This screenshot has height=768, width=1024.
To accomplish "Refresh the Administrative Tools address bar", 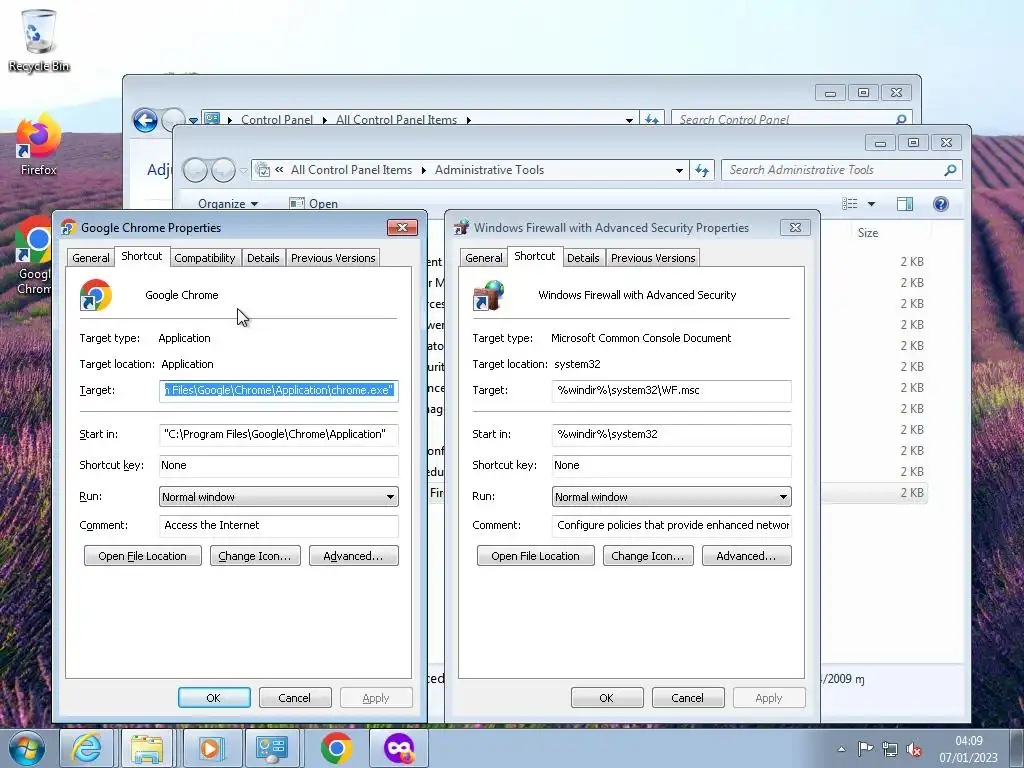I will (701, 170).
